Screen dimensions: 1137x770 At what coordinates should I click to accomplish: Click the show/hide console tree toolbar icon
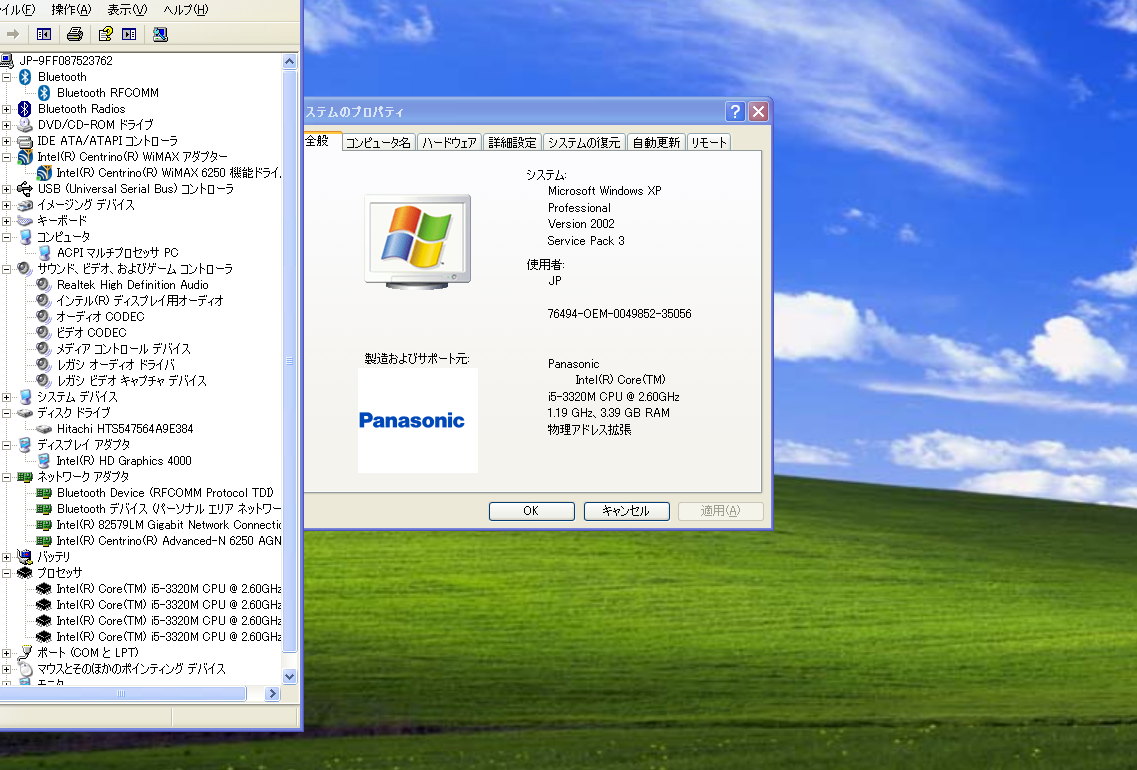click(x=44, y=34)
